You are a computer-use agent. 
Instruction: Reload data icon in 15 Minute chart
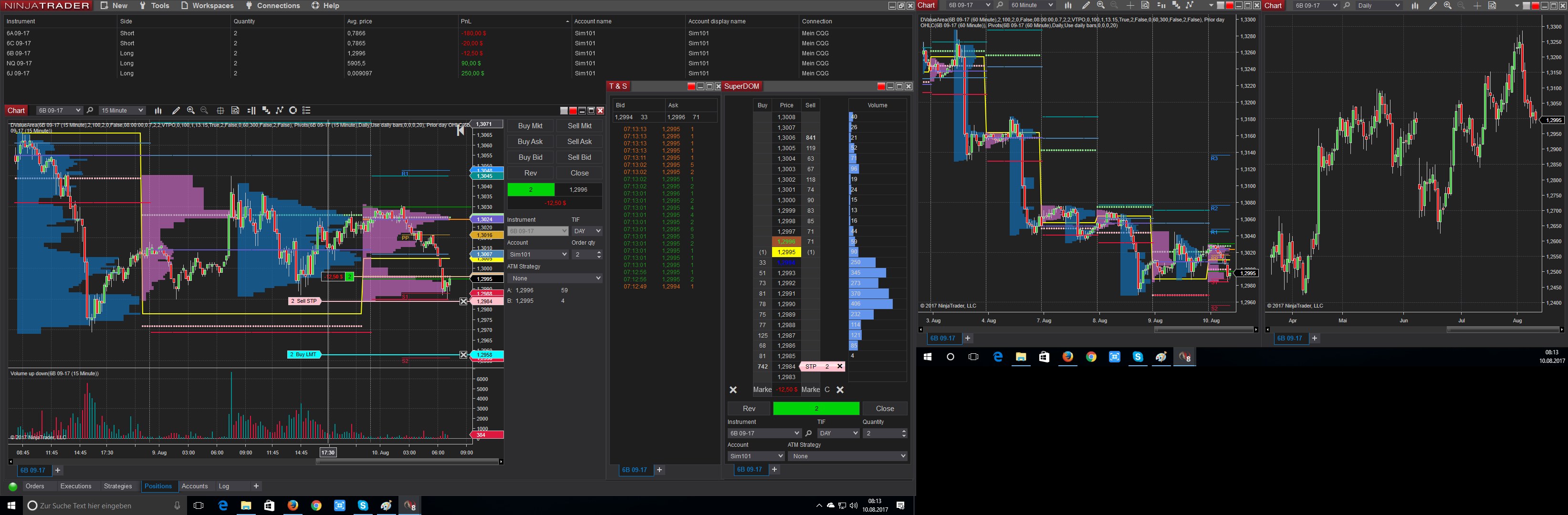(293, 111)
